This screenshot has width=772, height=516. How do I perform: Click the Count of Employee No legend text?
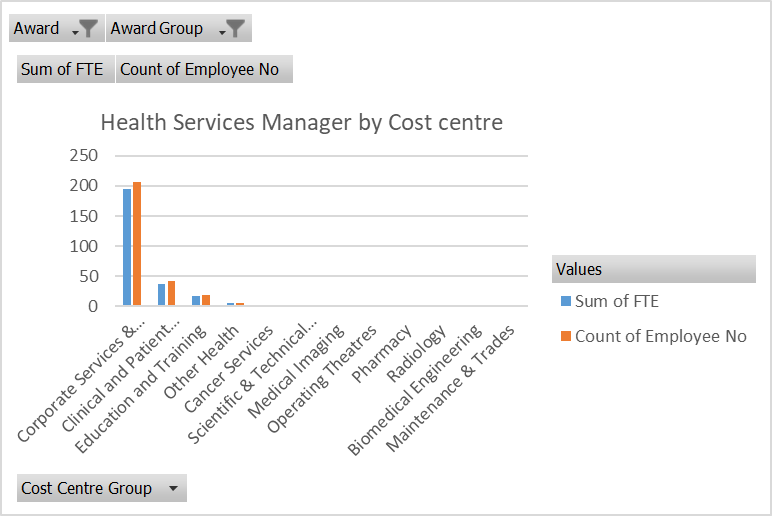click(660, 336)
